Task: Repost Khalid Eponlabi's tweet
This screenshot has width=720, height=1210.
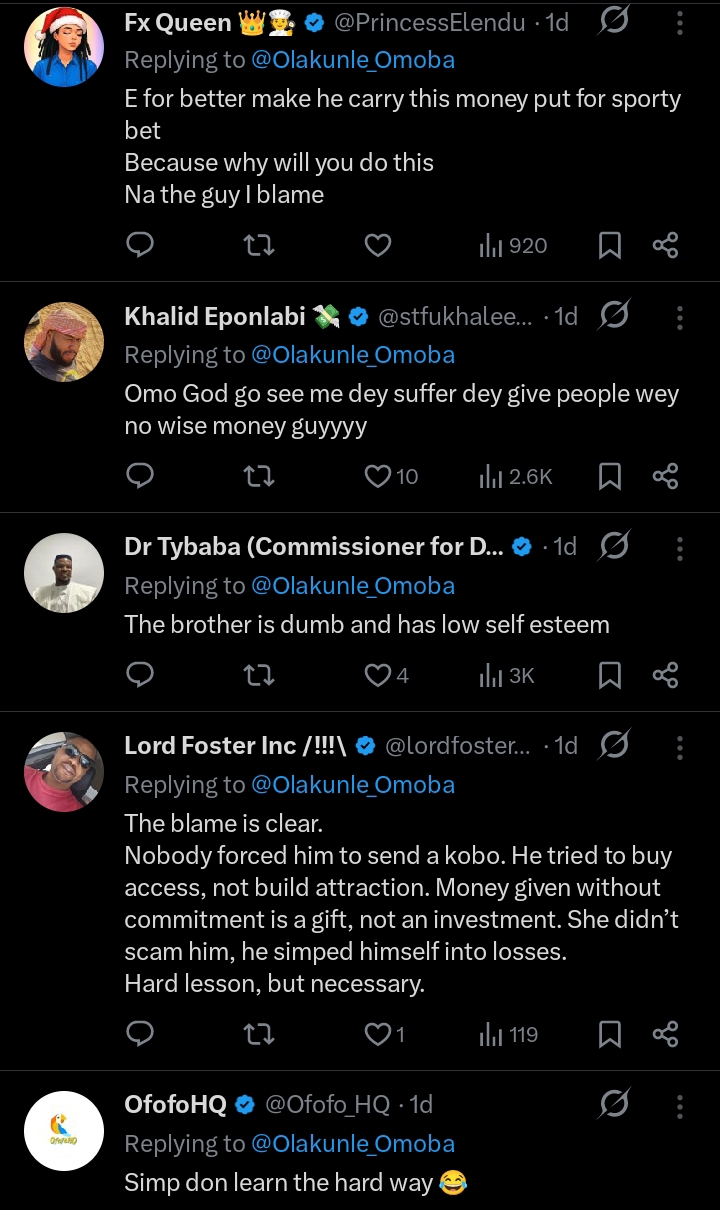Action: tap(260, 476)
